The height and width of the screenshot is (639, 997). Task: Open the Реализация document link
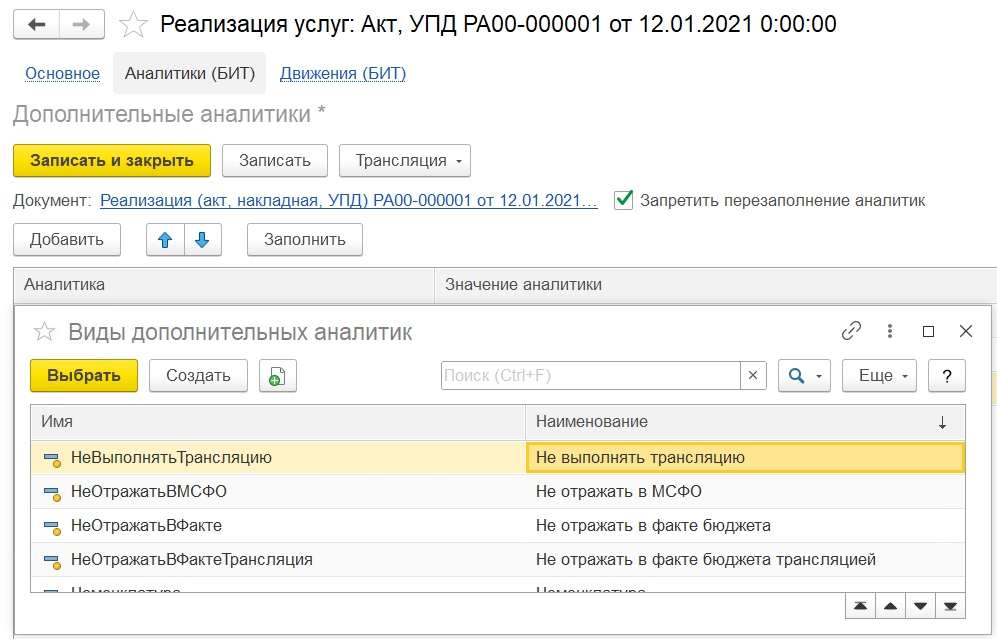349,201
